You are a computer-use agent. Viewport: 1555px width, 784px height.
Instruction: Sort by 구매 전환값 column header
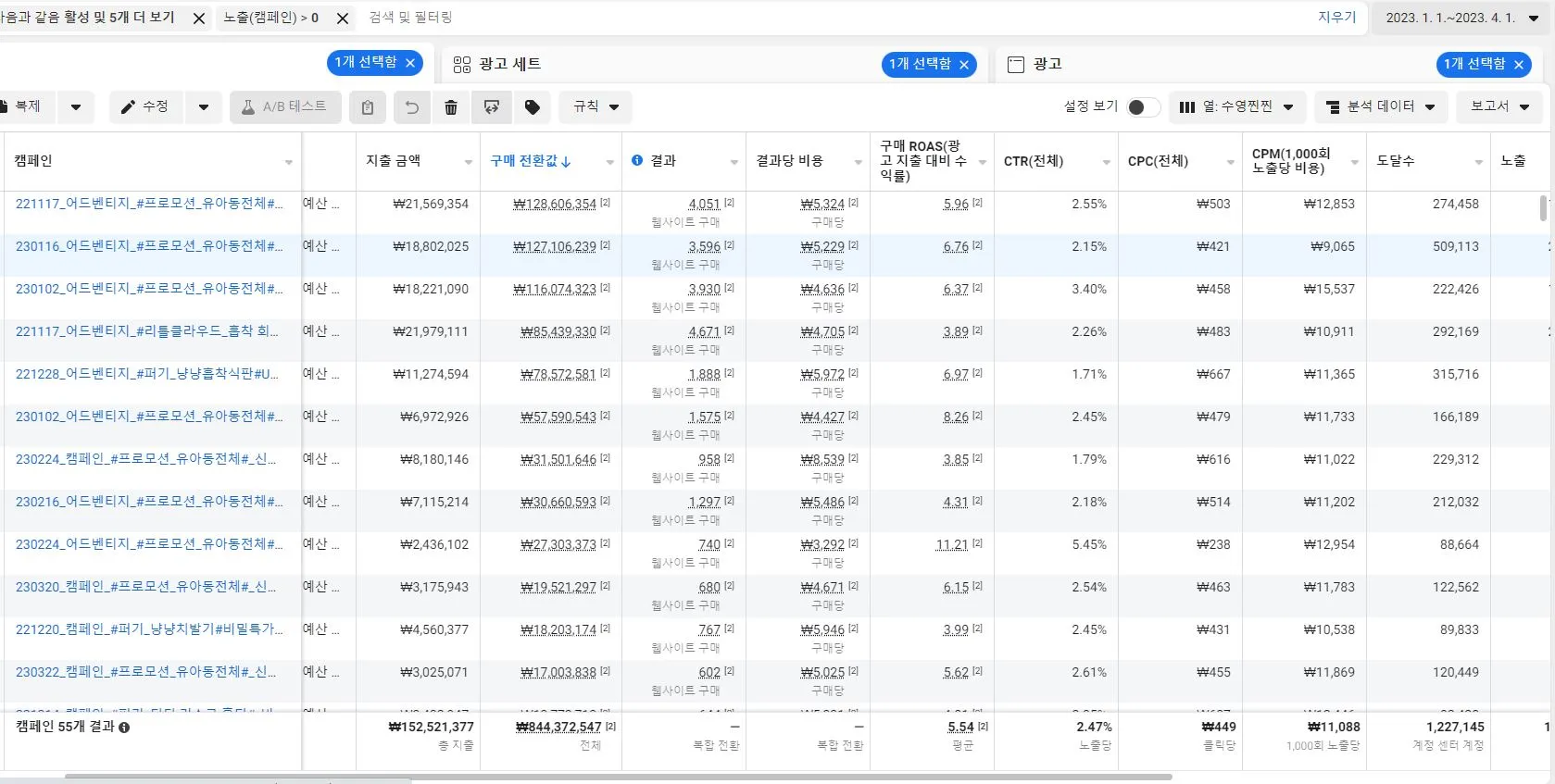click(530, 161)
